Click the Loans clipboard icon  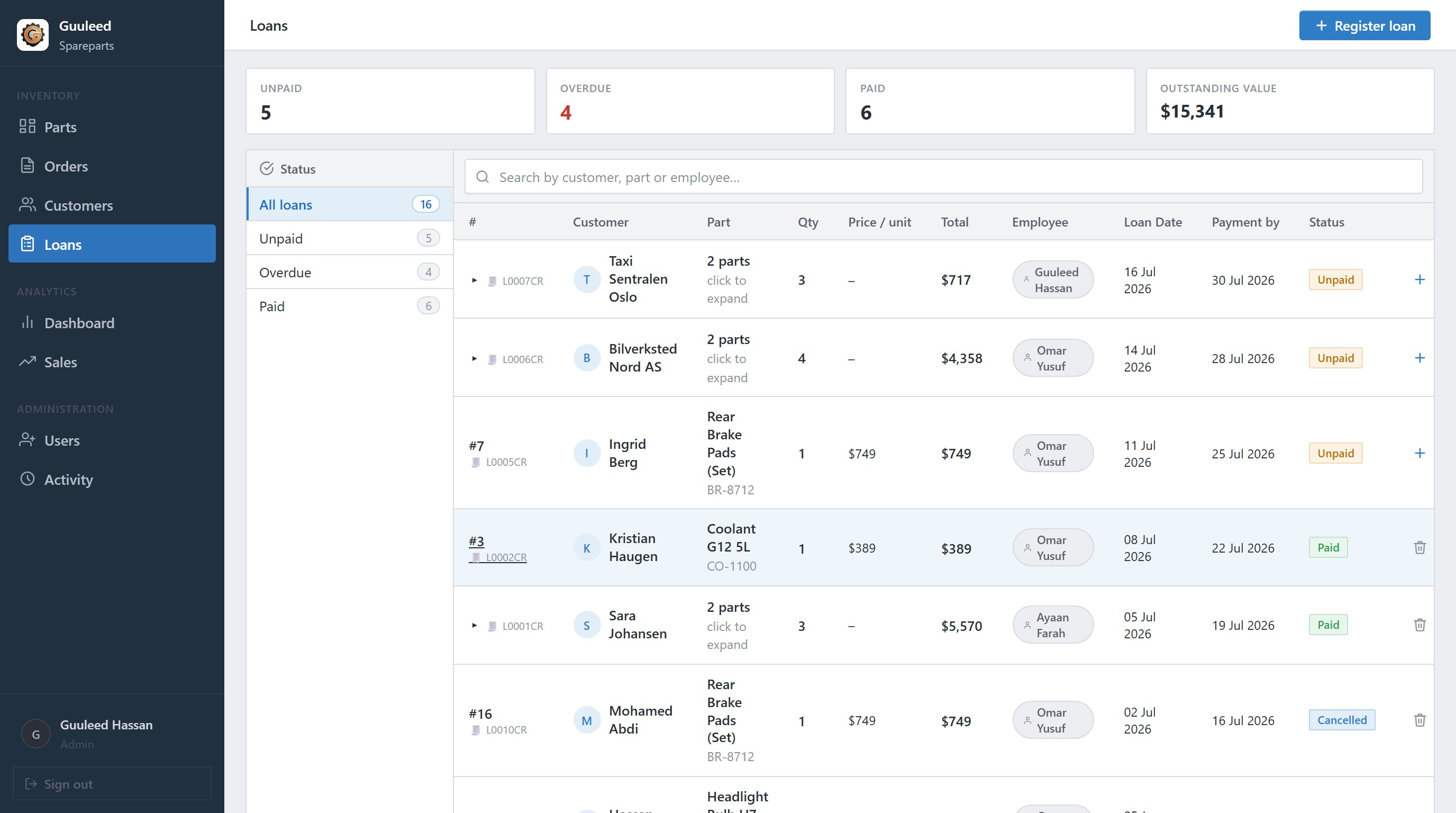point(27,243)
